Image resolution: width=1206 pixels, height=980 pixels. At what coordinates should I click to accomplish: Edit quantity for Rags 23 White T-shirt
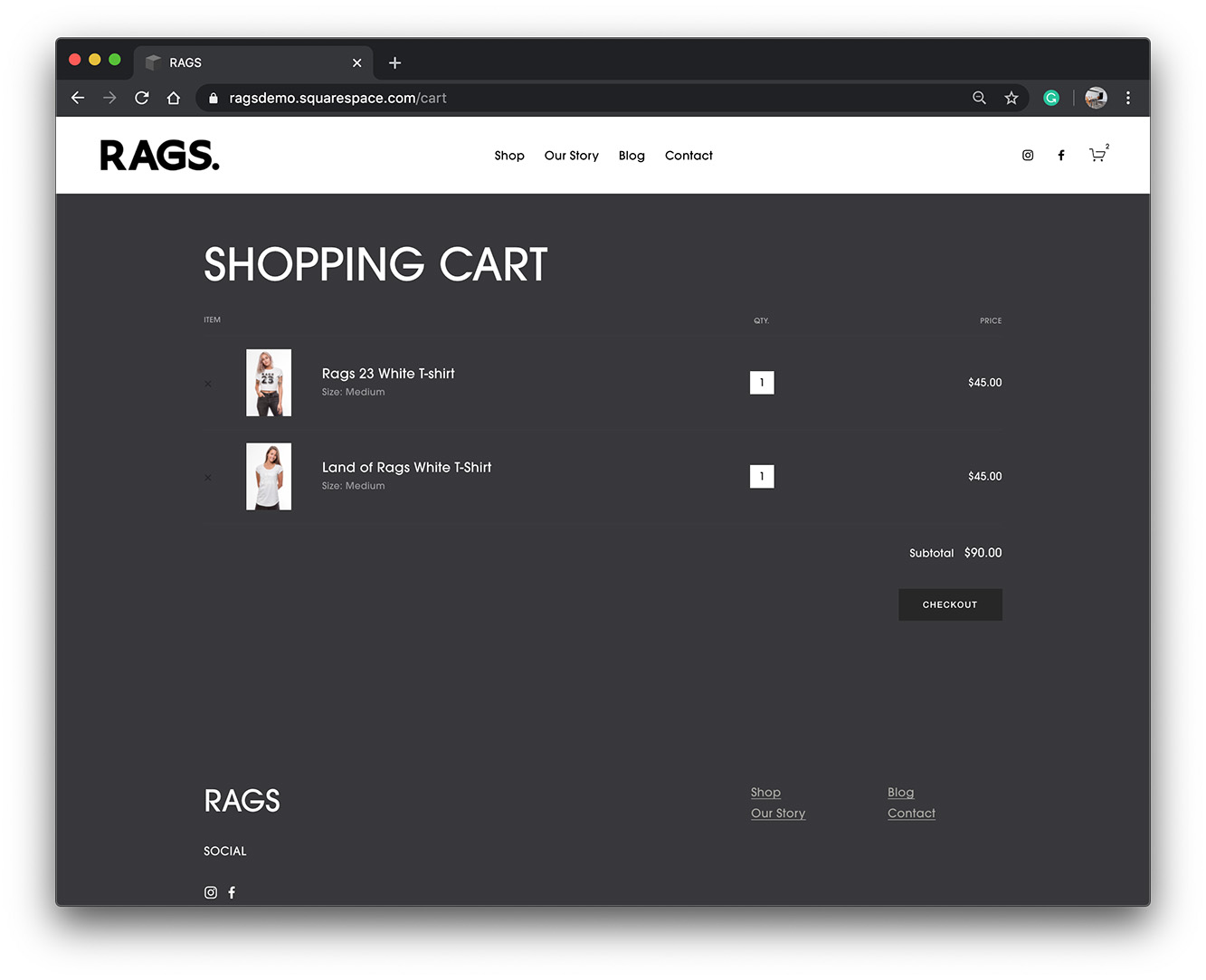click(762, 383)
